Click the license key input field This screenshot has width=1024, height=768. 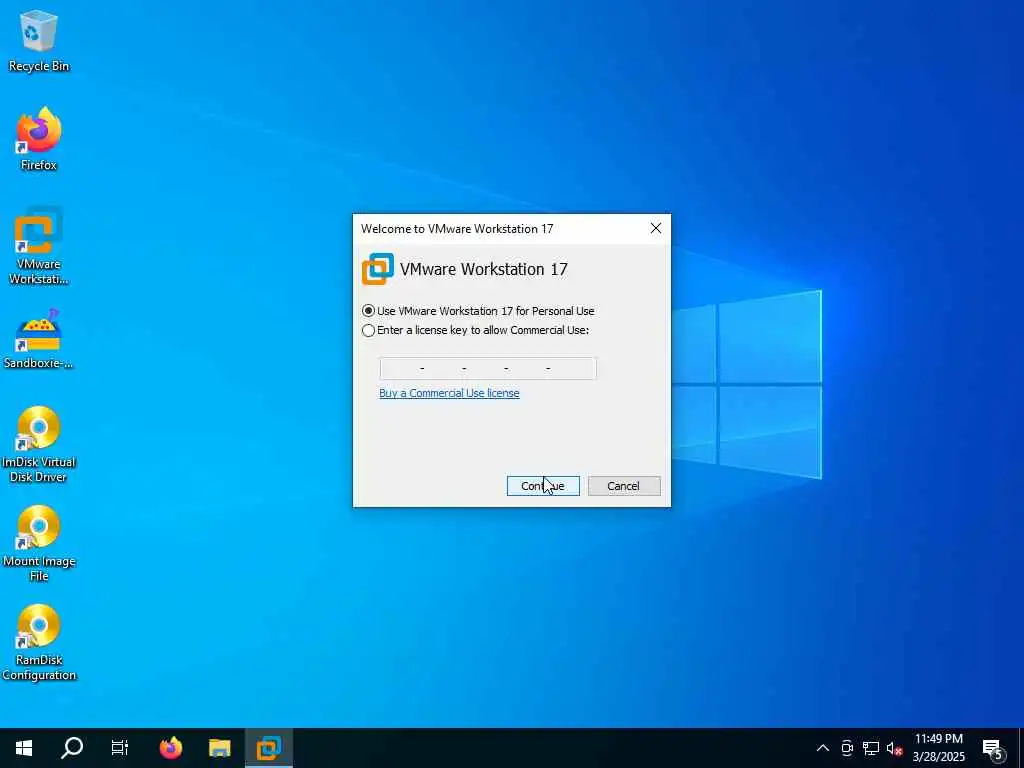(488, 368)
